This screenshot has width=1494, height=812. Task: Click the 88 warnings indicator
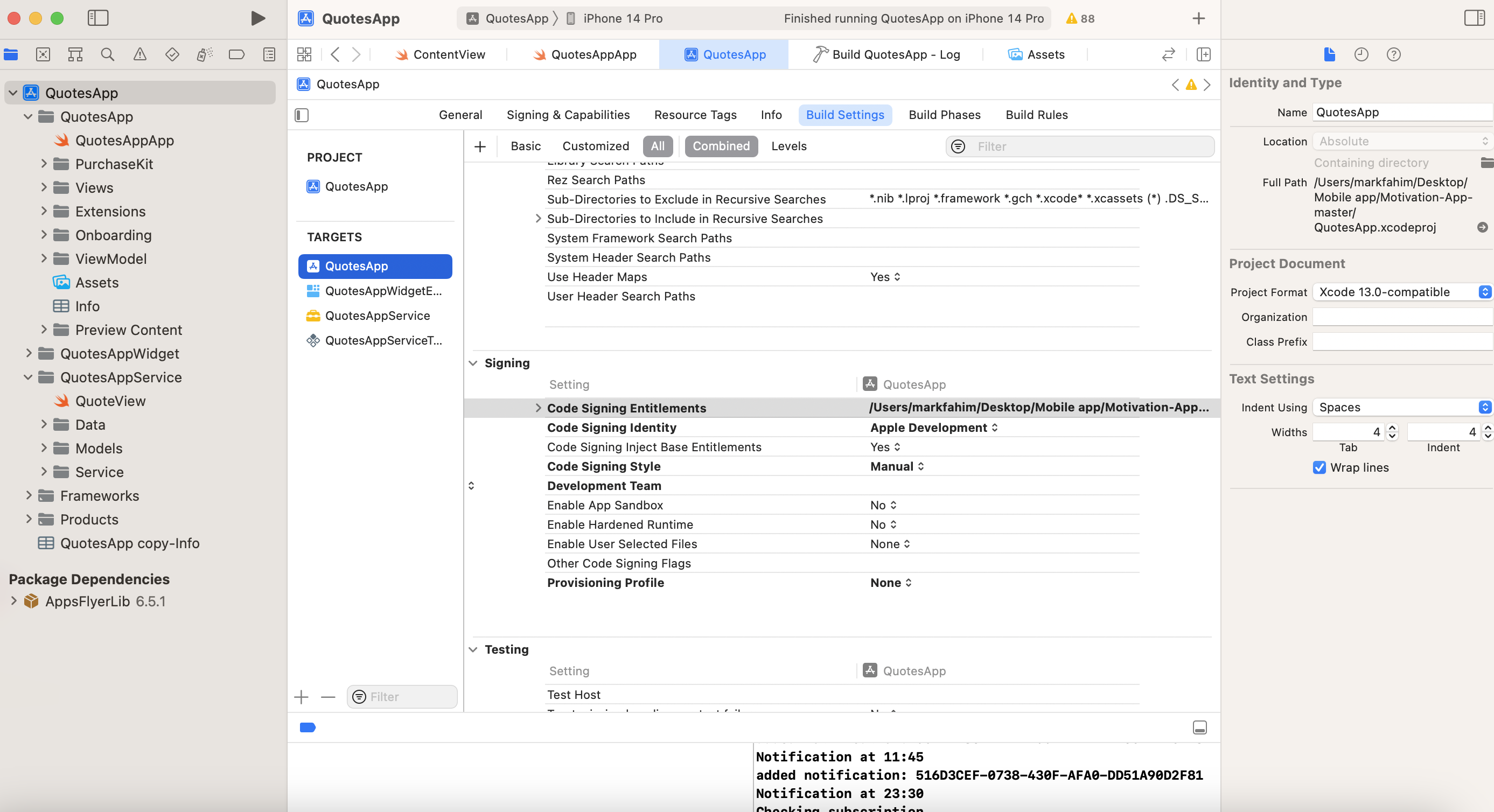[x=1080, y=18]
